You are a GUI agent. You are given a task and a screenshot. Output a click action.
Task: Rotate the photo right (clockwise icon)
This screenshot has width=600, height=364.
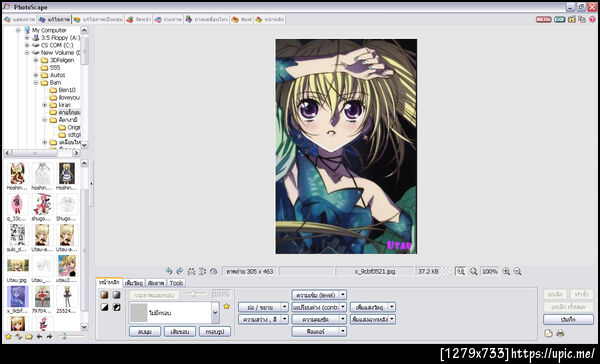(x=180, y=271)
